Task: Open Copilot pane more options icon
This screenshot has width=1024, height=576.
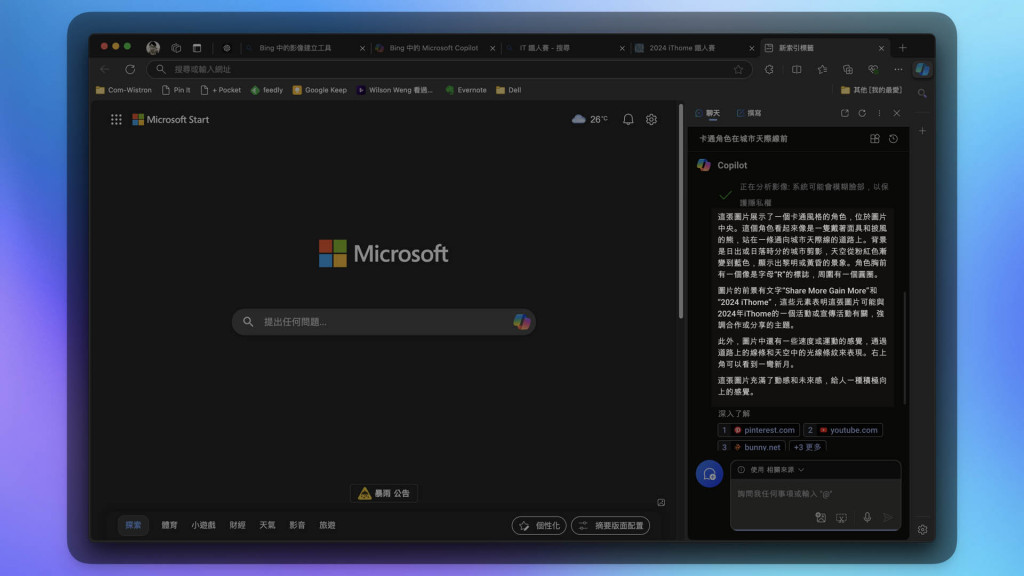Action: tap(879, 113)
